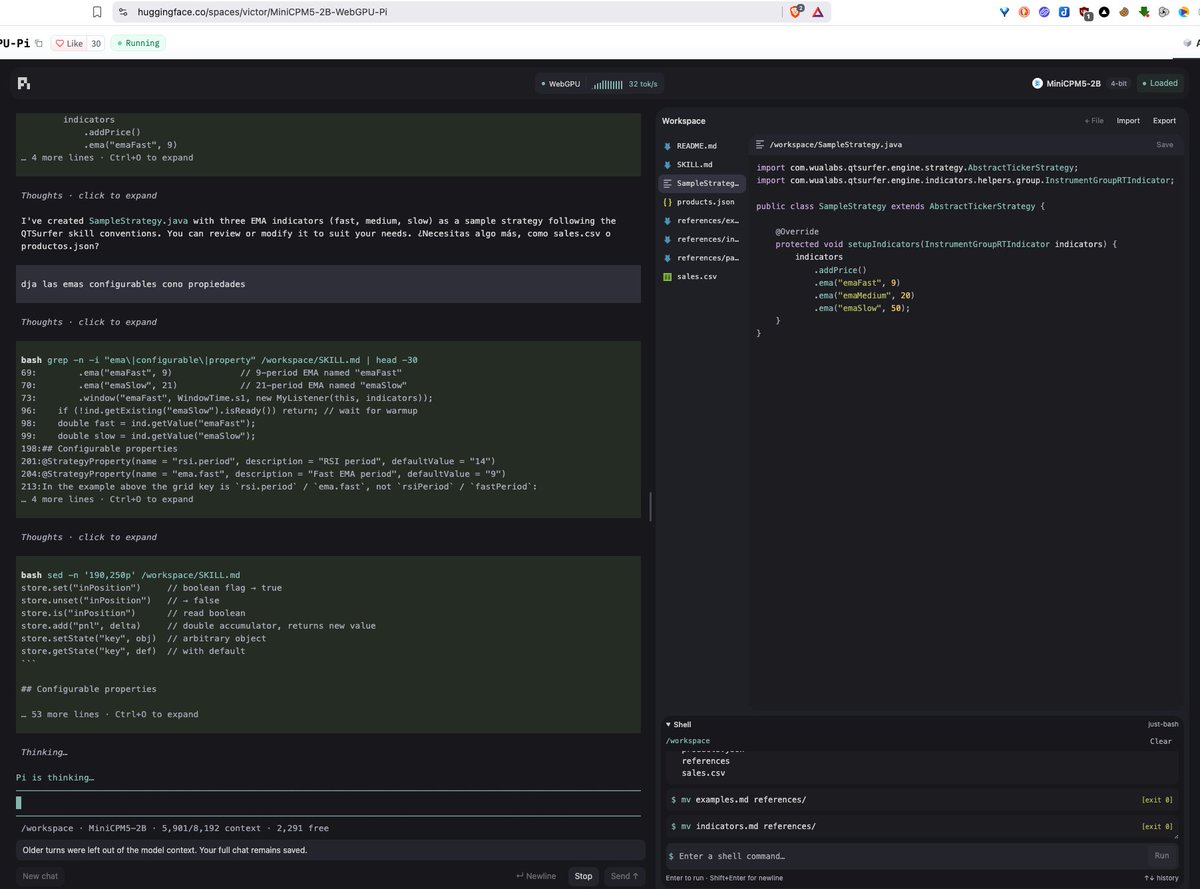Stop the generation
Image resolution: width=1200 pixels, height=889 pixels.
click(x=583, y=876)
